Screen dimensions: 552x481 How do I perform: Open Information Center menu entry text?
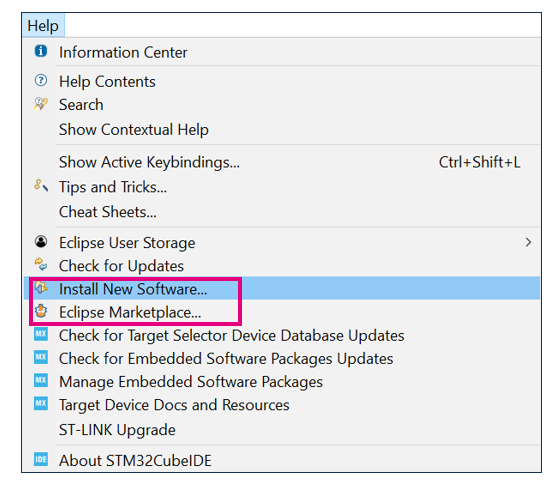click(123, 52)
